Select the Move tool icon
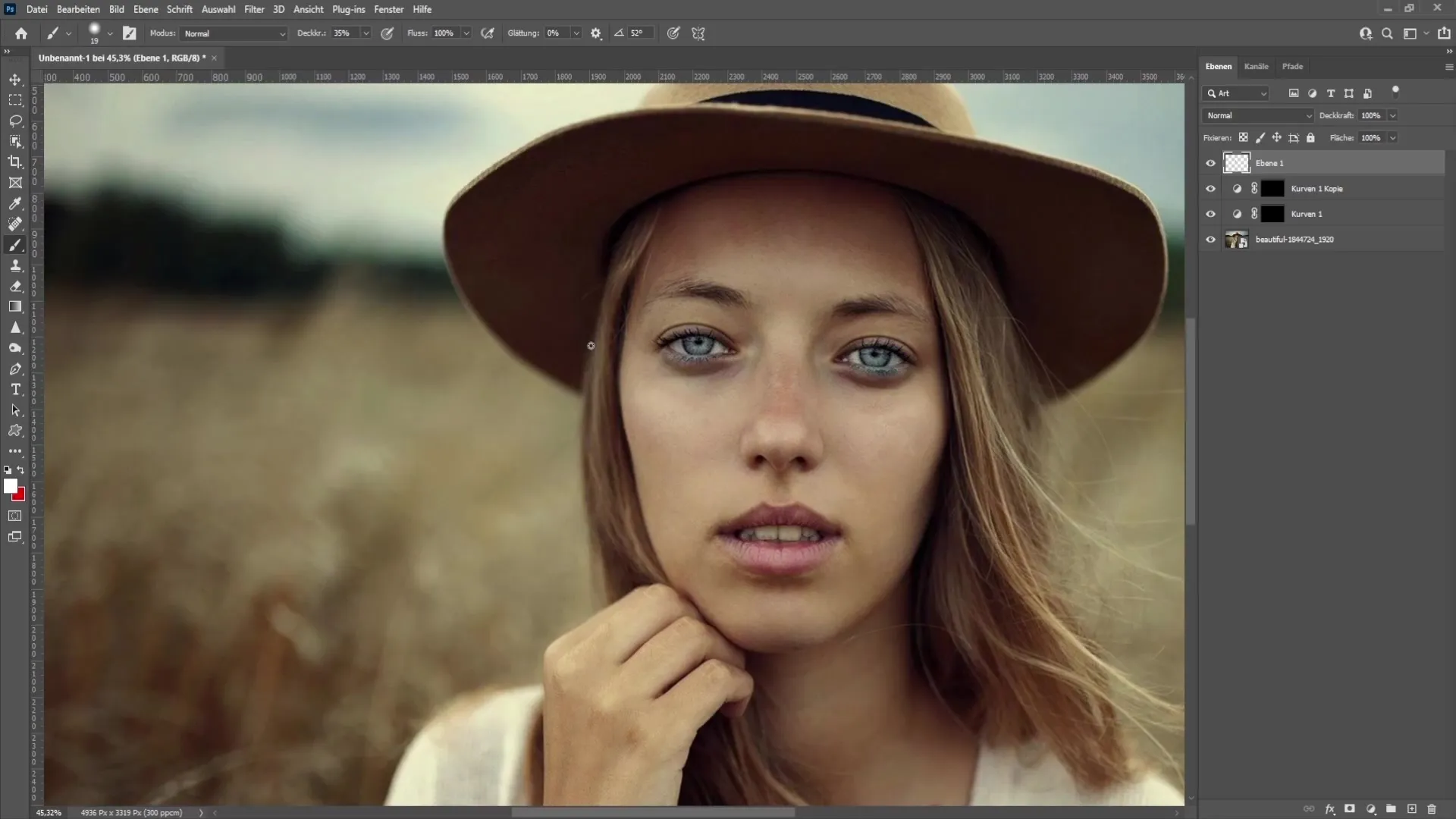1456x819 pixels. 15,79
